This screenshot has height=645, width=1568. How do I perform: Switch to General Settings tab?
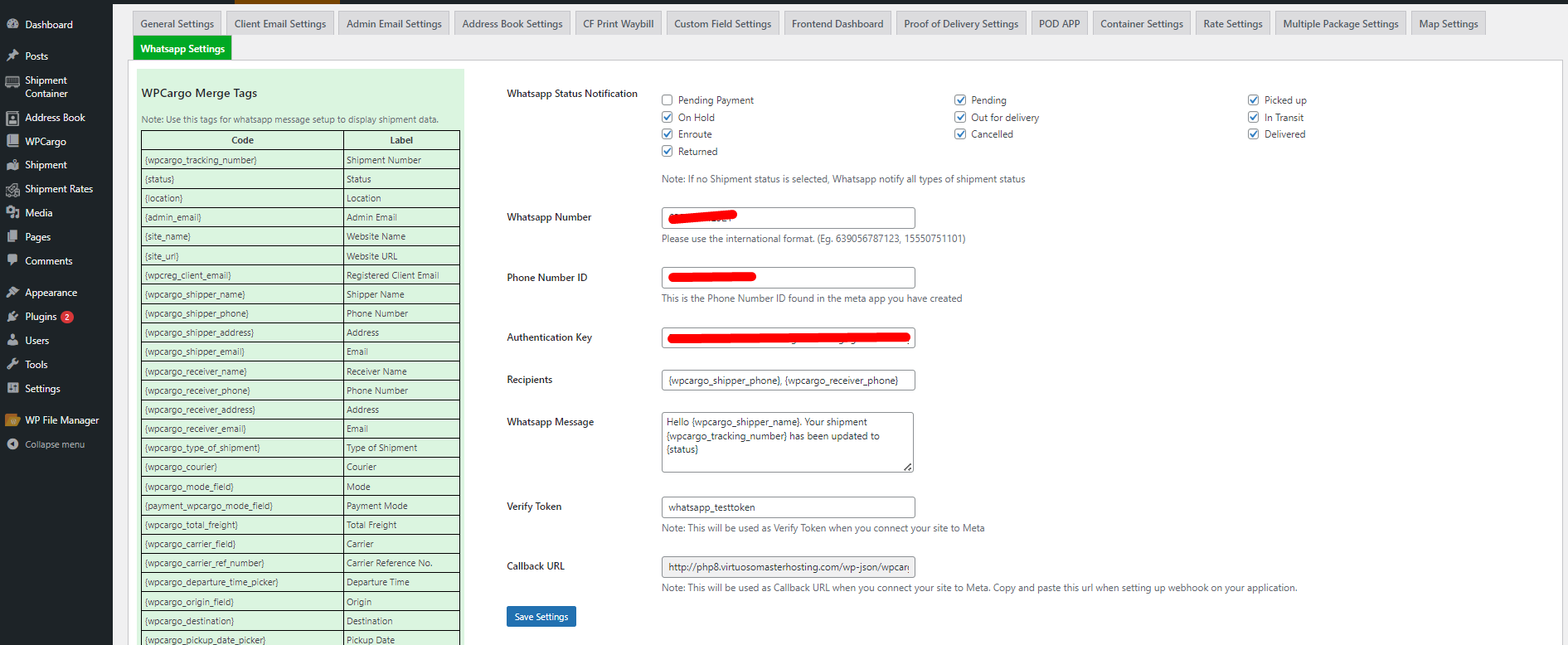[177, 24]
